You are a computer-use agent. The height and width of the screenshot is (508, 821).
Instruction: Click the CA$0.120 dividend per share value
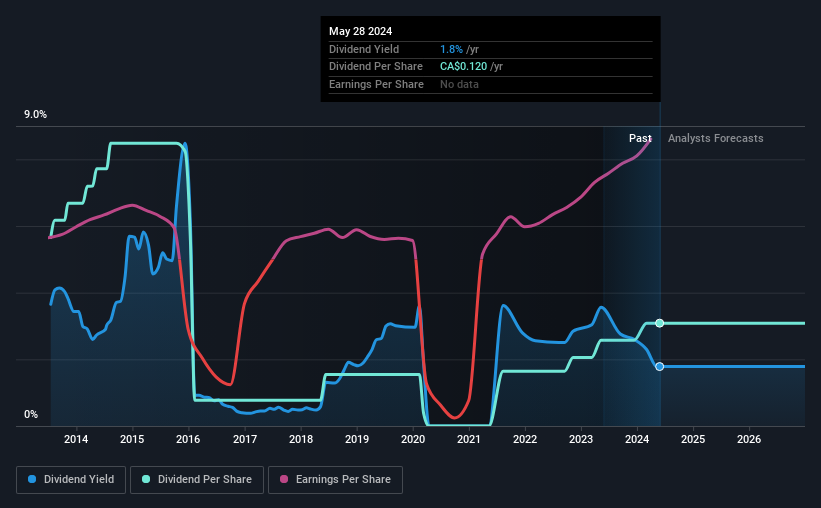click(x=463, y=67)
